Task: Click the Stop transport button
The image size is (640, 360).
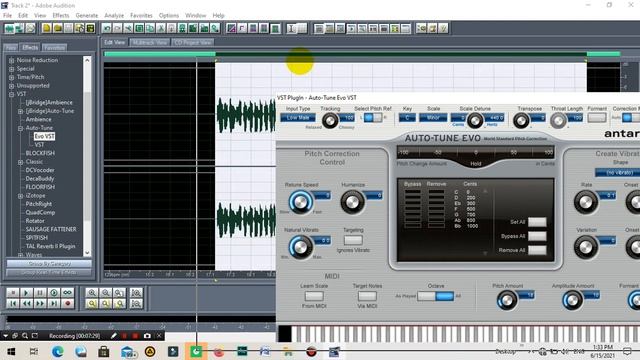Action: [13, 293]
